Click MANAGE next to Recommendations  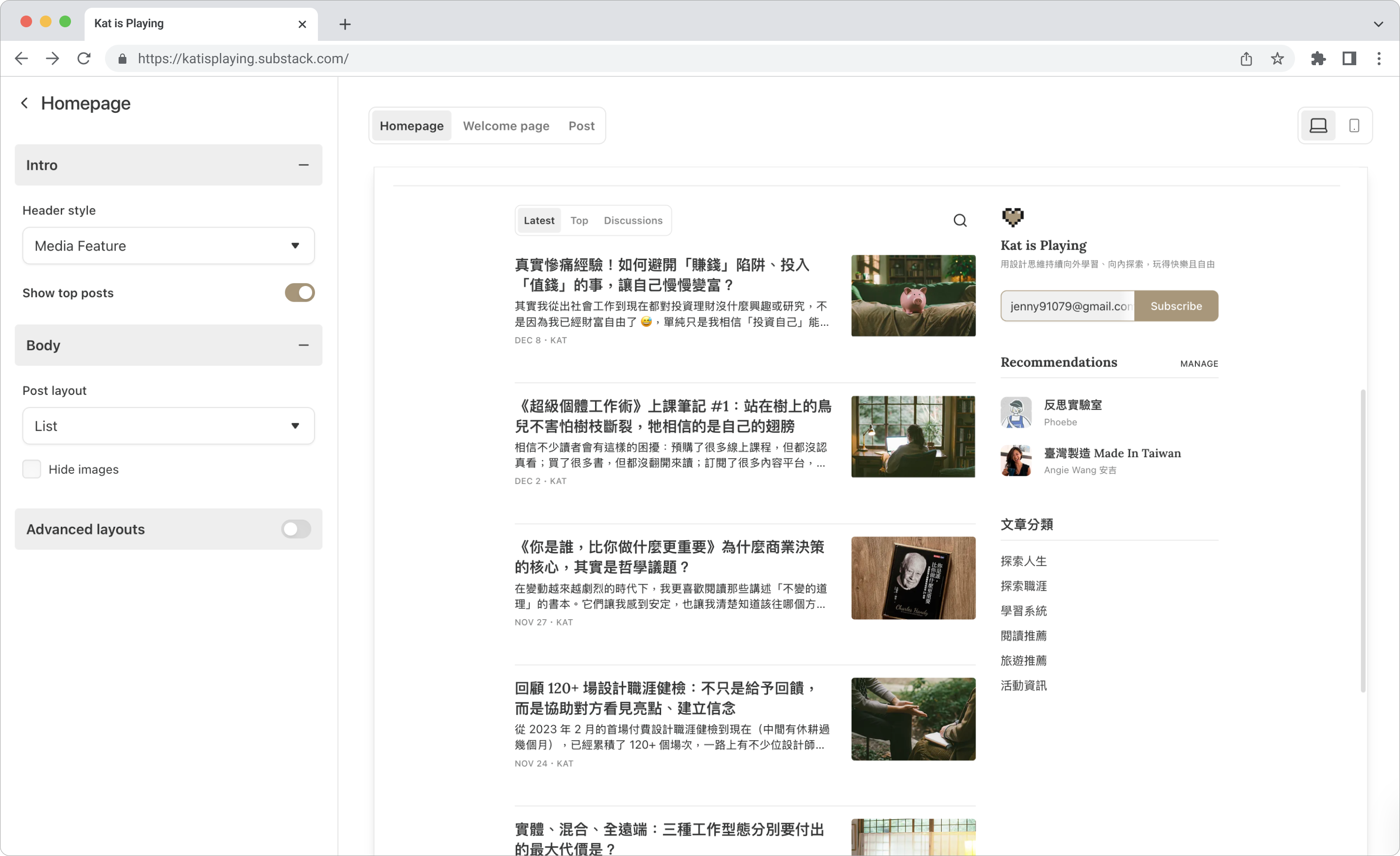[x=1198, y=364]
